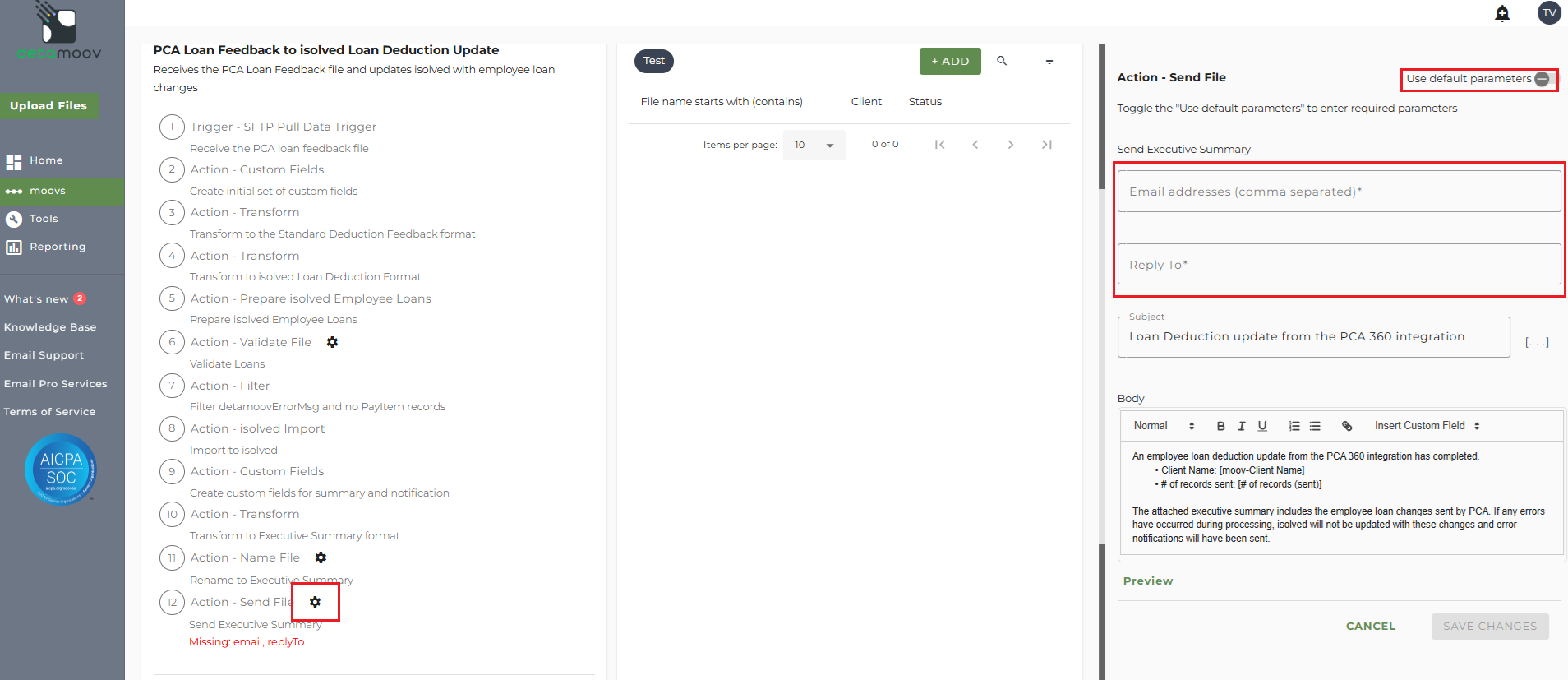Open the filter list icon

pos(1049,61)
